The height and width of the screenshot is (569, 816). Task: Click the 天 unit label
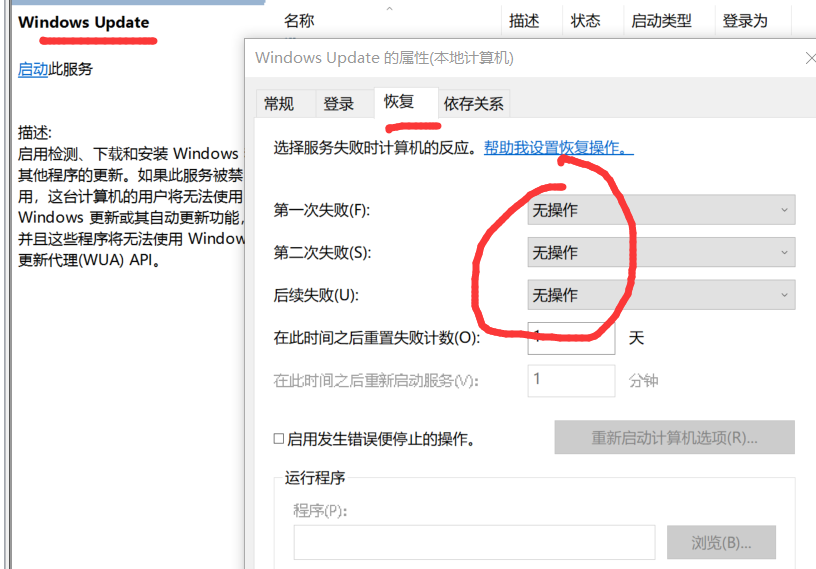point(636,338)
